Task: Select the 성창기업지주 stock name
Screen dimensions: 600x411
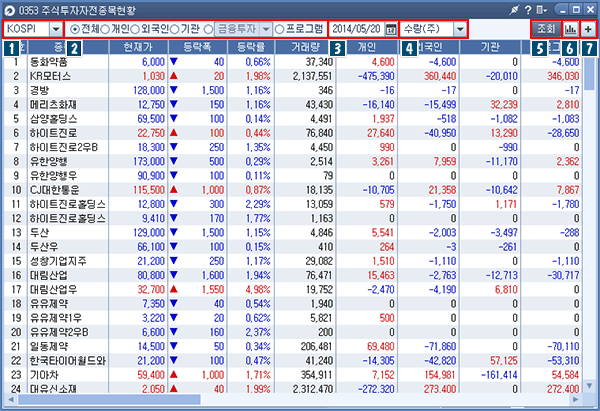Action: tap(58, 261)
